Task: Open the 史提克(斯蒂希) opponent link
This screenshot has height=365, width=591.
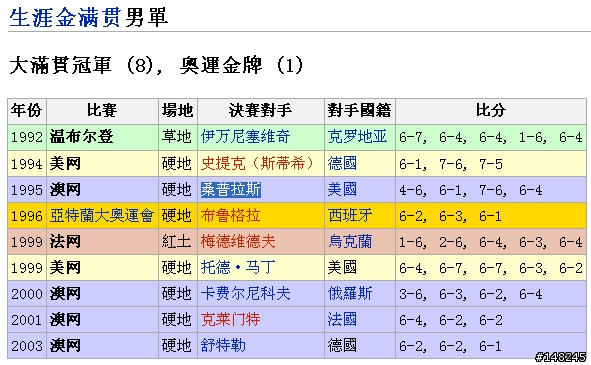Action: tap(257, 164)
